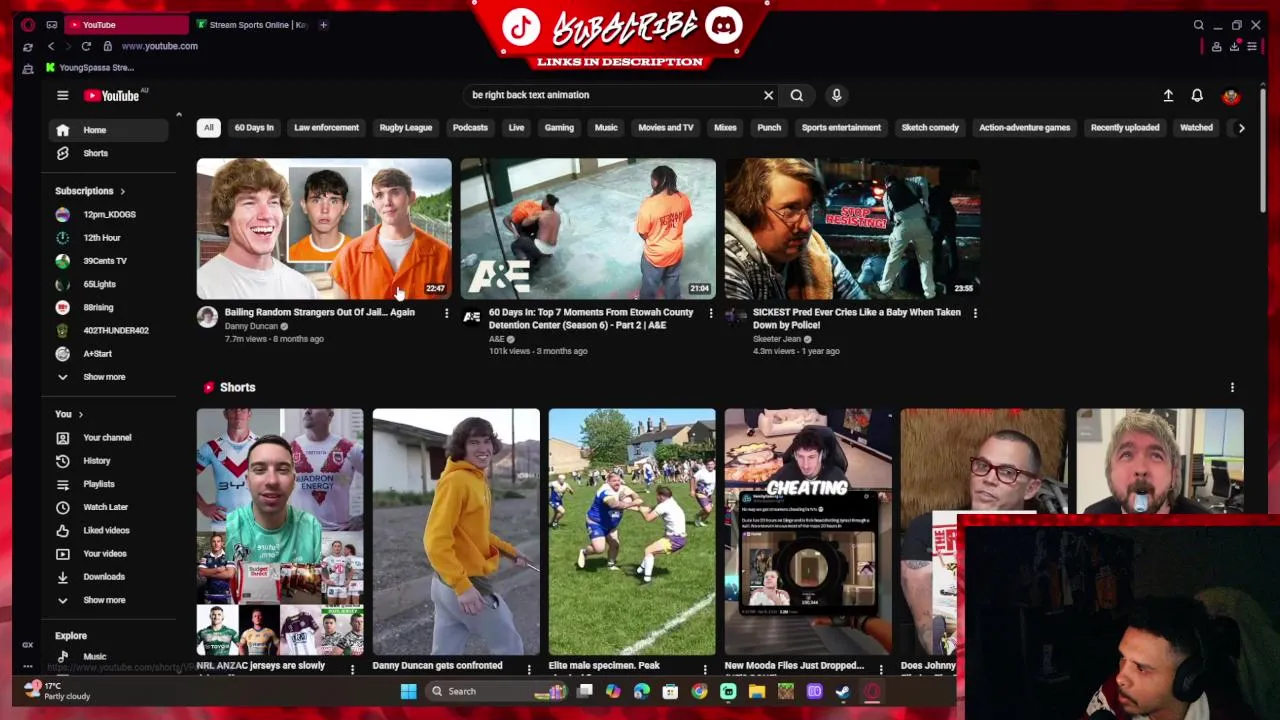Select the Sketch comedy chip
Screen dimensions: 1280x720
930,128
